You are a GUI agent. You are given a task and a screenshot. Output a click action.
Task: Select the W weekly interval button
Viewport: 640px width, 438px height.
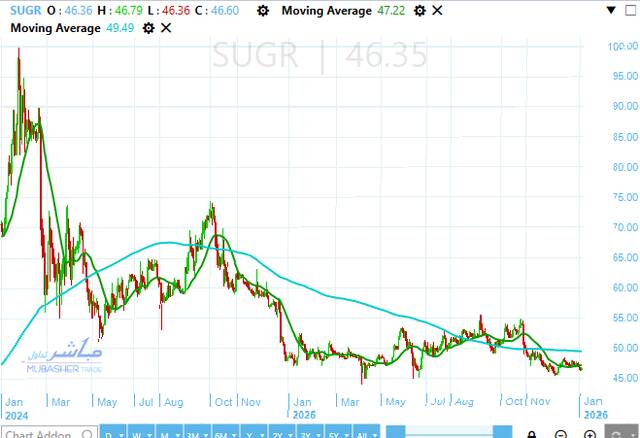pos(137,433)
